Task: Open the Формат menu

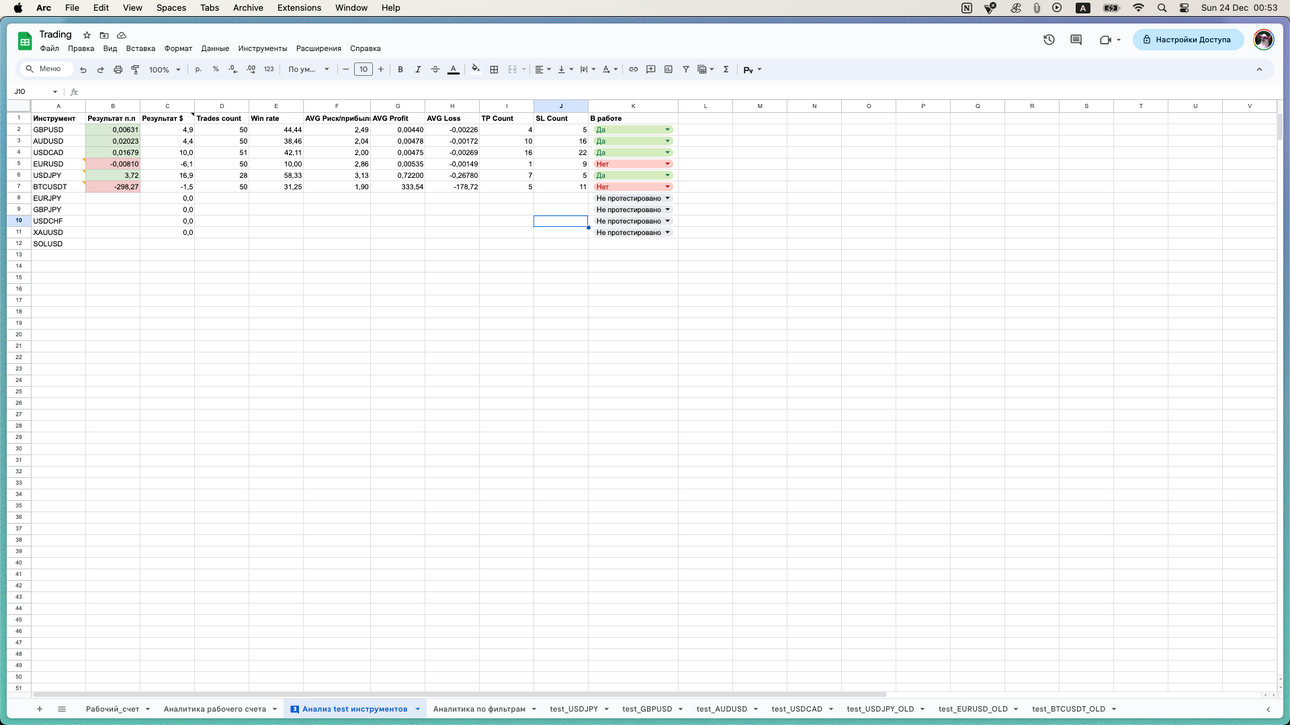Action: 178,49
